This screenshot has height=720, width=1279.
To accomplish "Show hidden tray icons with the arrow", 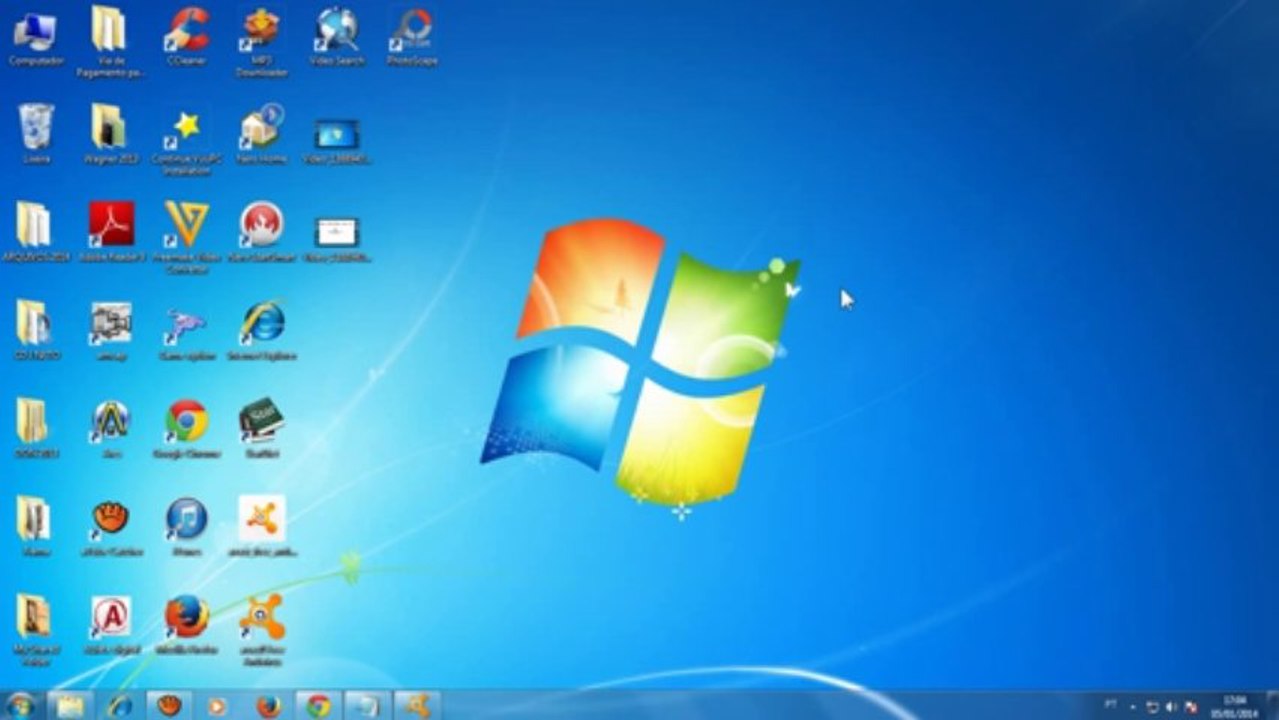I will click(1133, 706).
